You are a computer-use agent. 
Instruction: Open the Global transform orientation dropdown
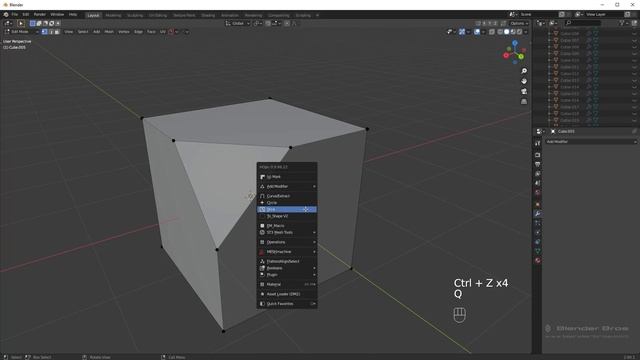click(x=237, y=24)
